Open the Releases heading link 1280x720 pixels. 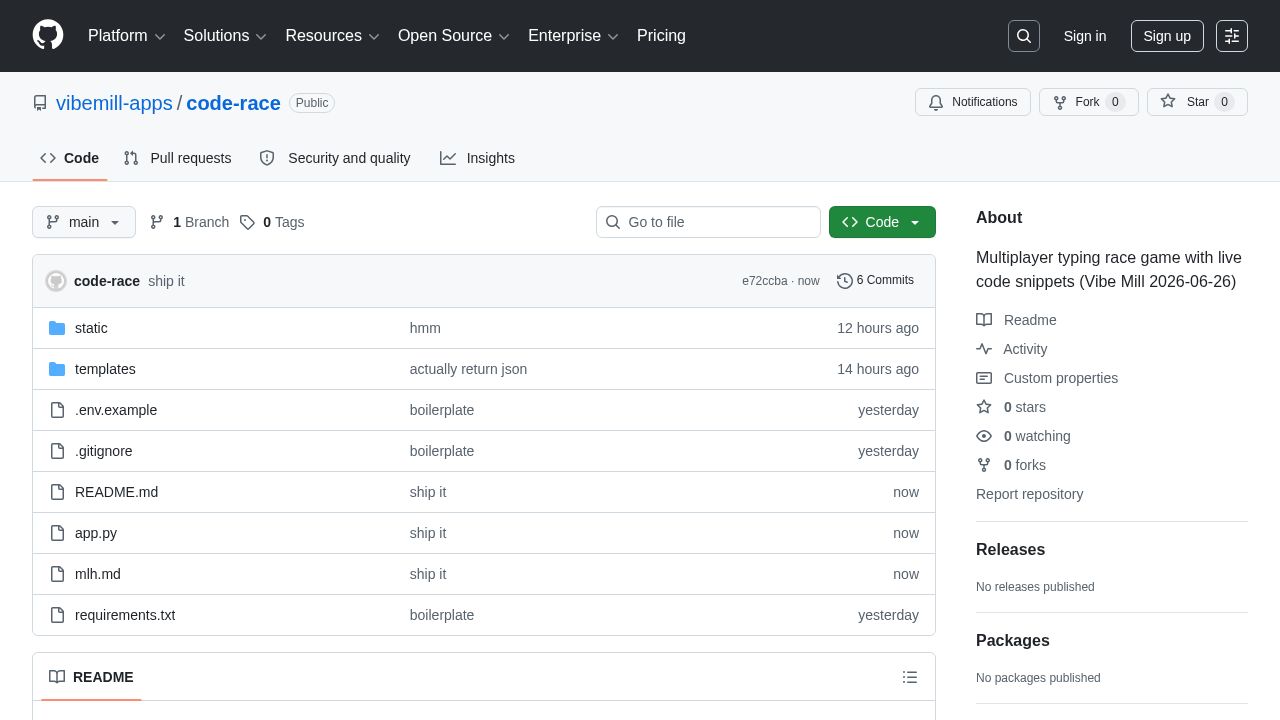pyautogui.click(x=1010, y=550)
